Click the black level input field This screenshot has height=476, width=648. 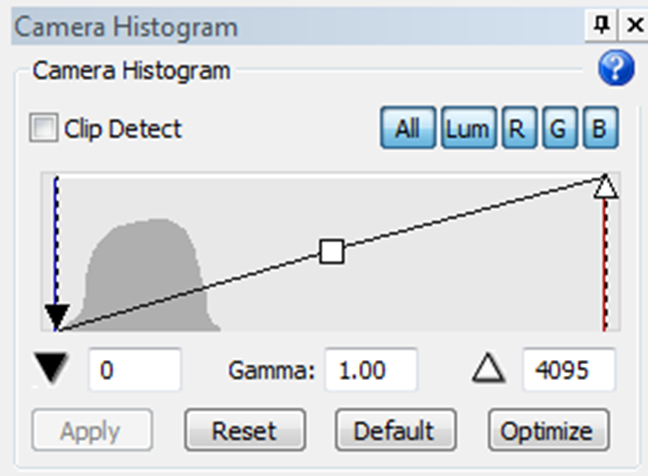pyautogui.click(x=135, y=371)
